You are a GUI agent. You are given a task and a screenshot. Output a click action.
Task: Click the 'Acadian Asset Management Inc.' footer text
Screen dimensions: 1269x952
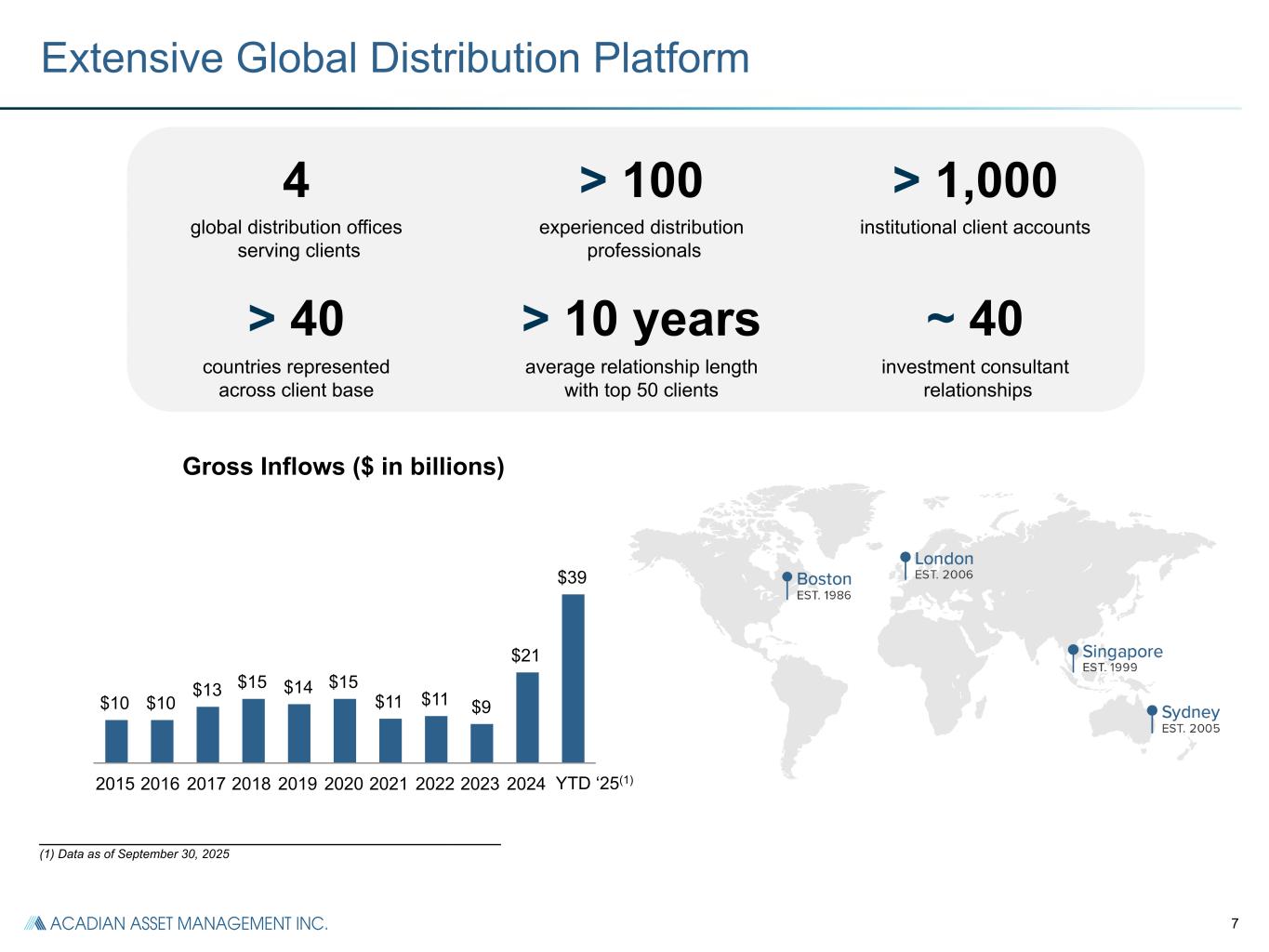[x=189, y=923]
